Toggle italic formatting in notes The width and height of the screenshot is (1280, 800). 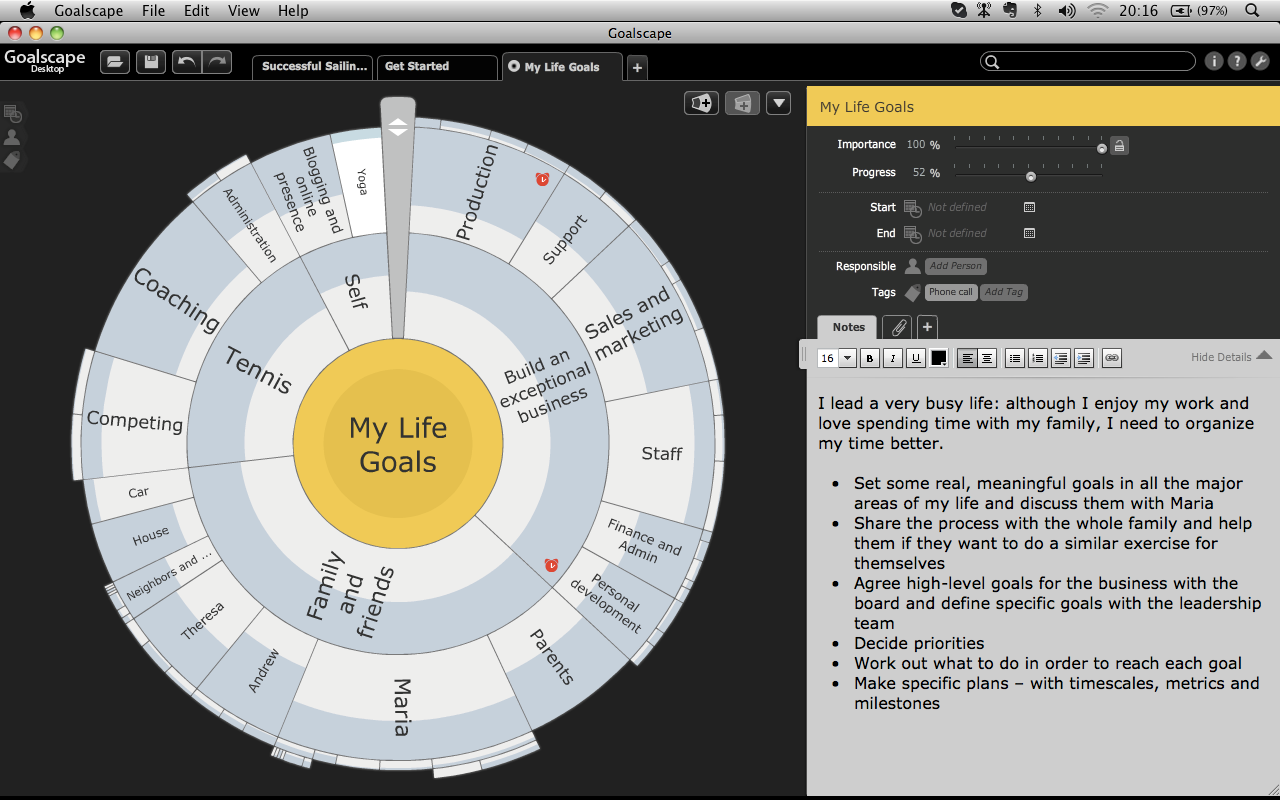[893, 358]
